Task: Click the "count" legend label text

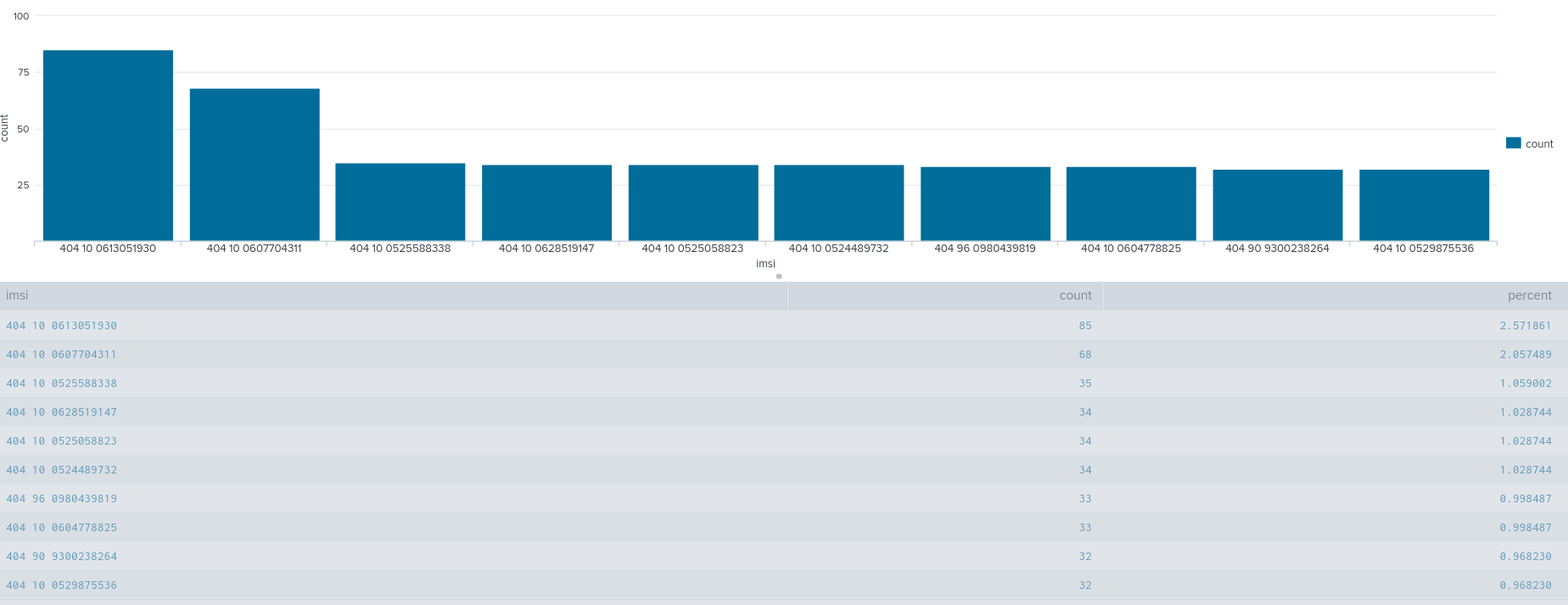Action: coord(1539,144)
